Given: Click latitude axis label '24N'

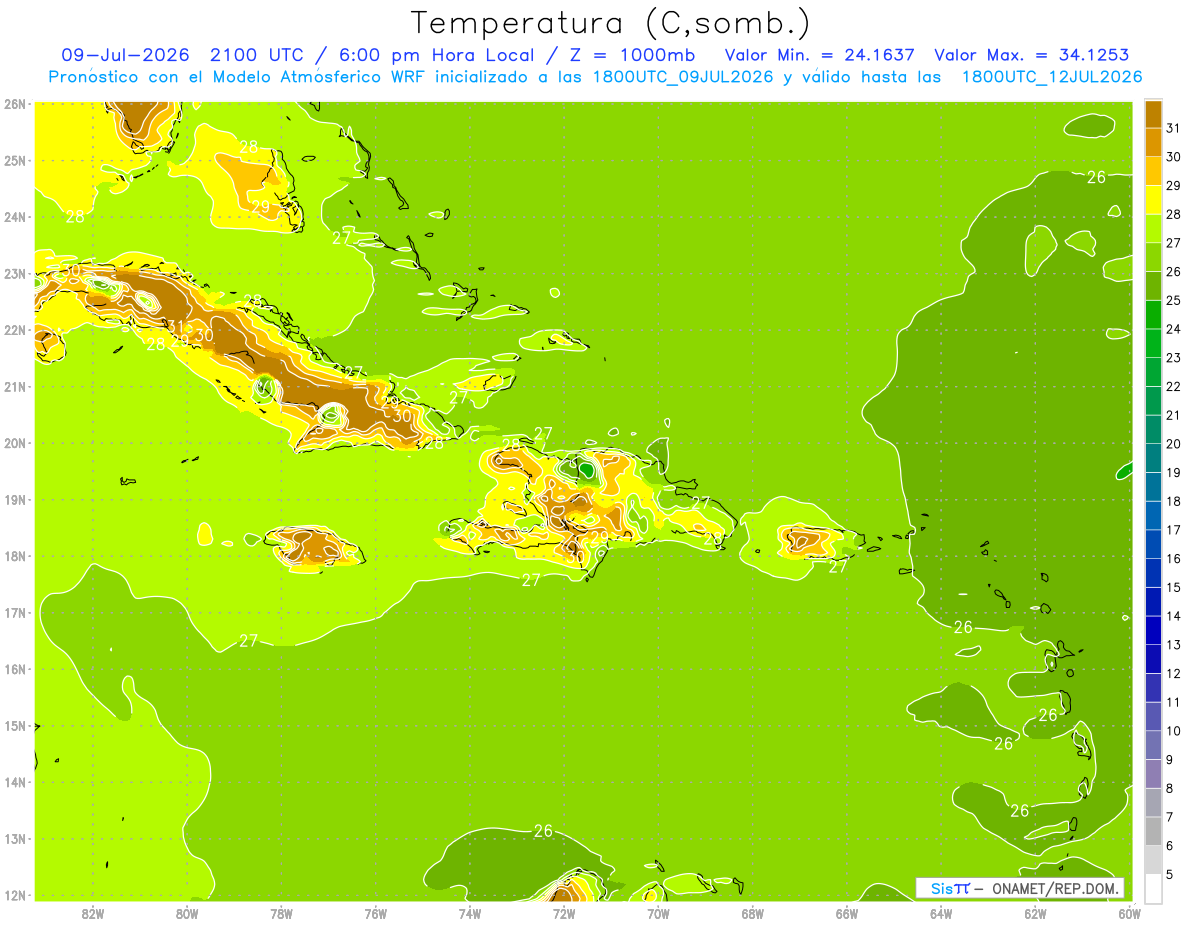Looking at the screenshot, I should pyautogui.click(x=15, y=217).
